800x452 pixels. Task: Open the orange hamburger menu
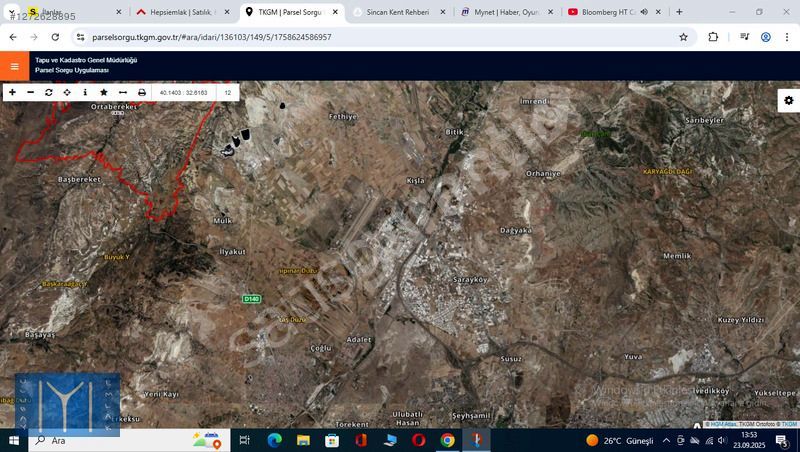[x=14, y=67]
